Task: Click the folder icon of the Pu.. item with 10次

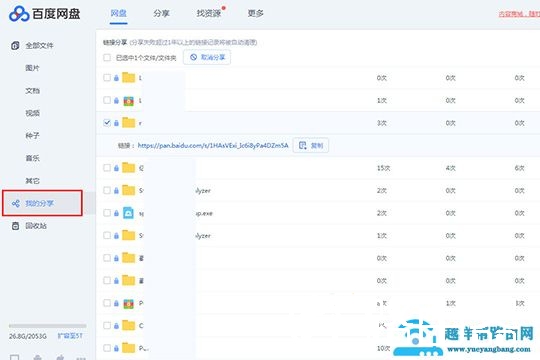Action: tap(128, 348)
